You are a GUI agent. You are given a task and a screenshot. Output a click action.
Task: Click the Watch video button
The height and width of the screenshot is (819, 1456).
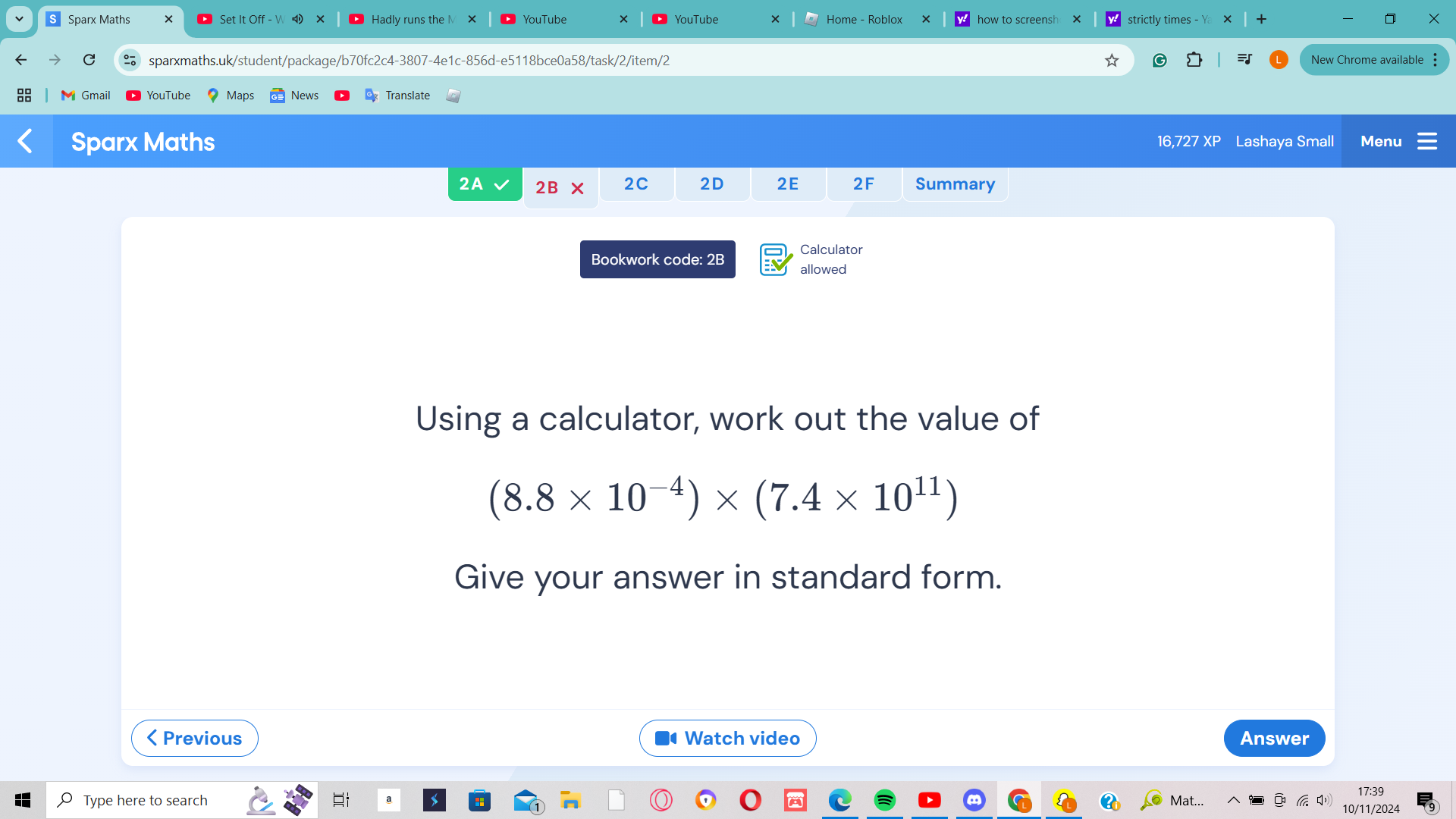728,738
